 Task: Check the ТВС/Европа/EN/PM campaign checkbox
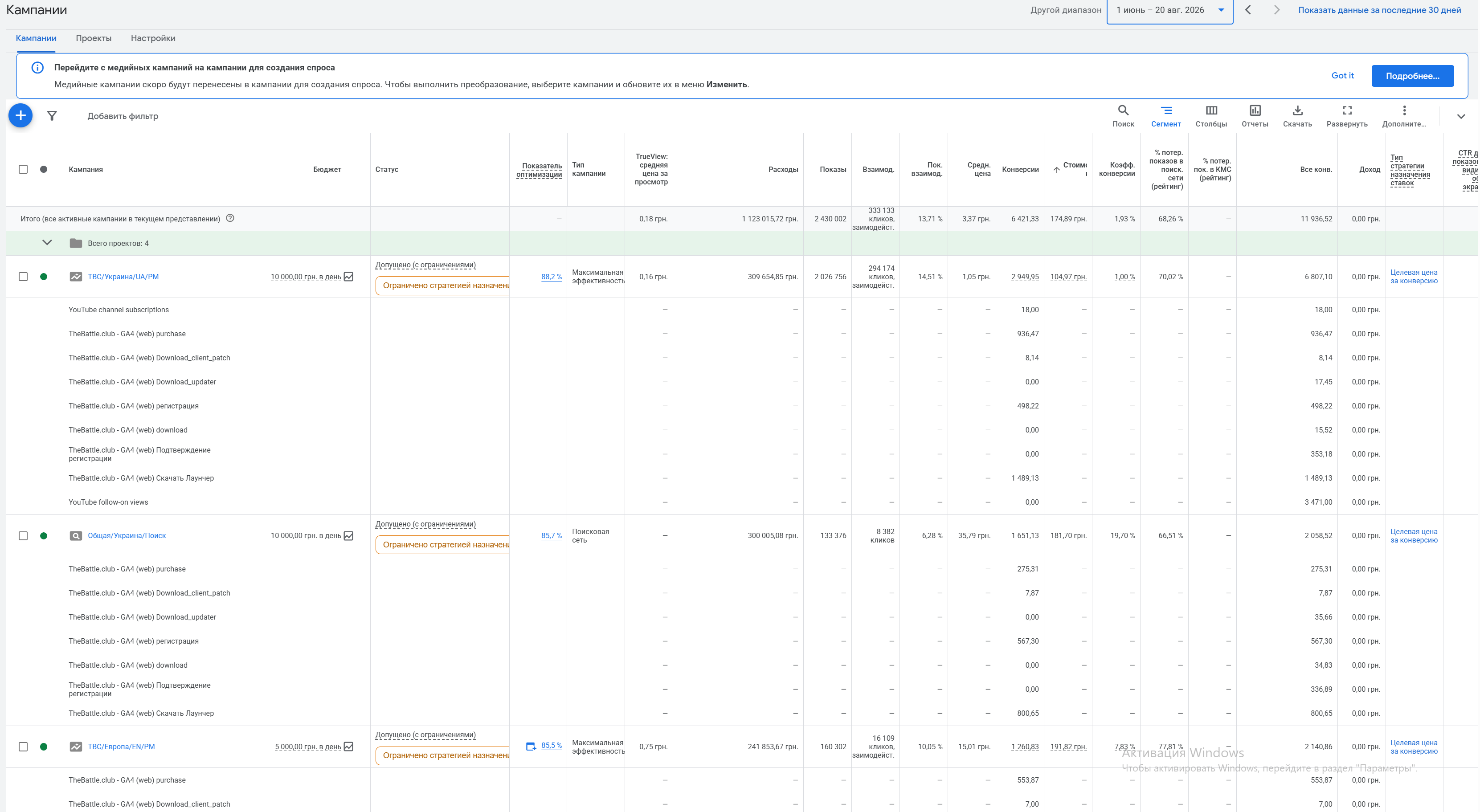click(x=23, y=747)
